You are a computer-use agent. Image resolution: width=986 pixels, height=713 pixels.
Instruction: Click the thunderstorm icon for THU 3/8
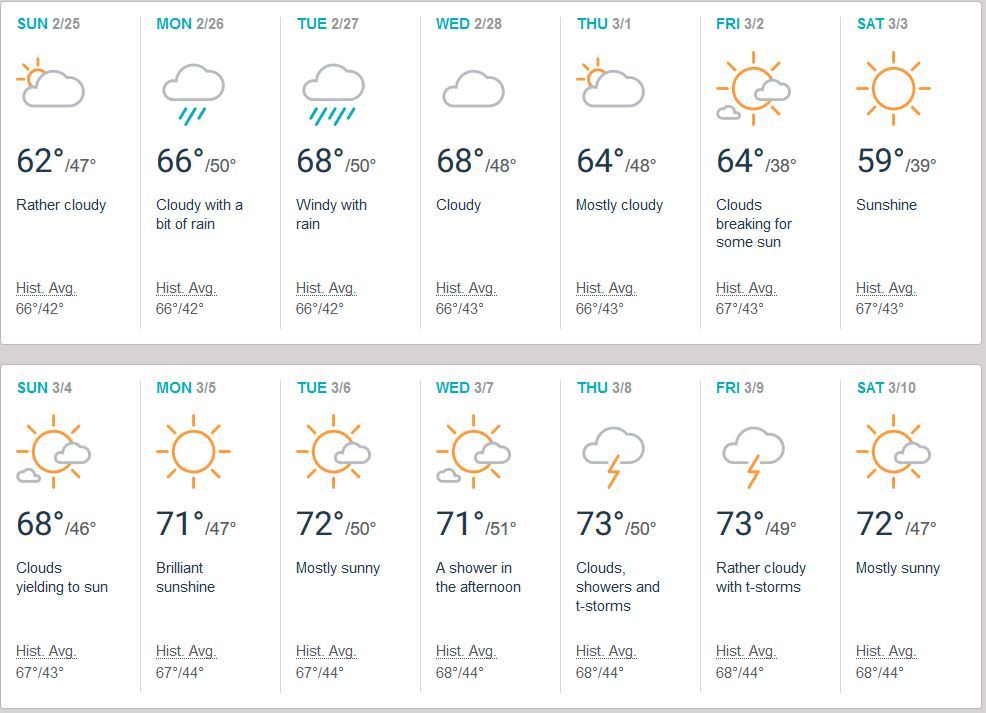coord(613,457)
